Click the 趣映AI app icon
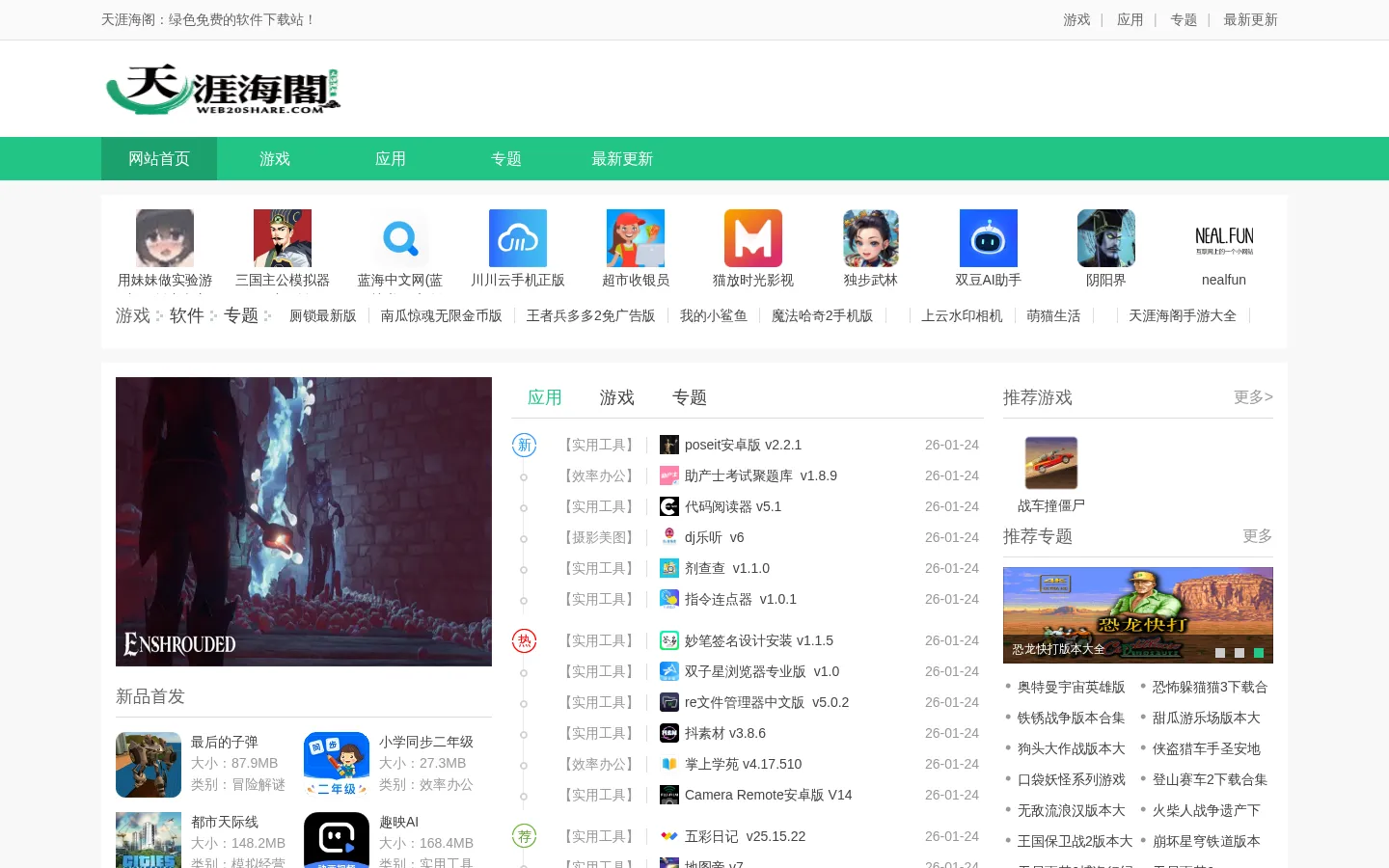The image size is (1389, 868). [x=337, y=840]
